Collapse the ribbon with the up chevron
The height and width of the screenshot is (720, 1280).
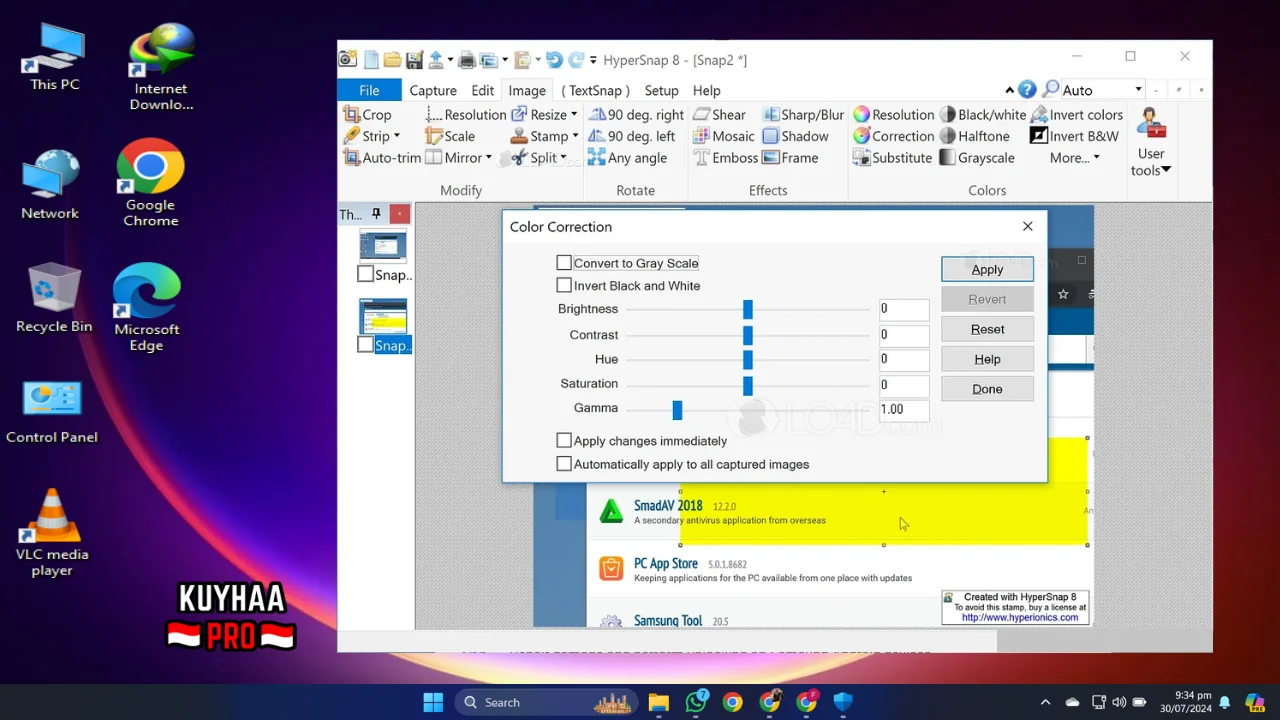(1009, 90)
